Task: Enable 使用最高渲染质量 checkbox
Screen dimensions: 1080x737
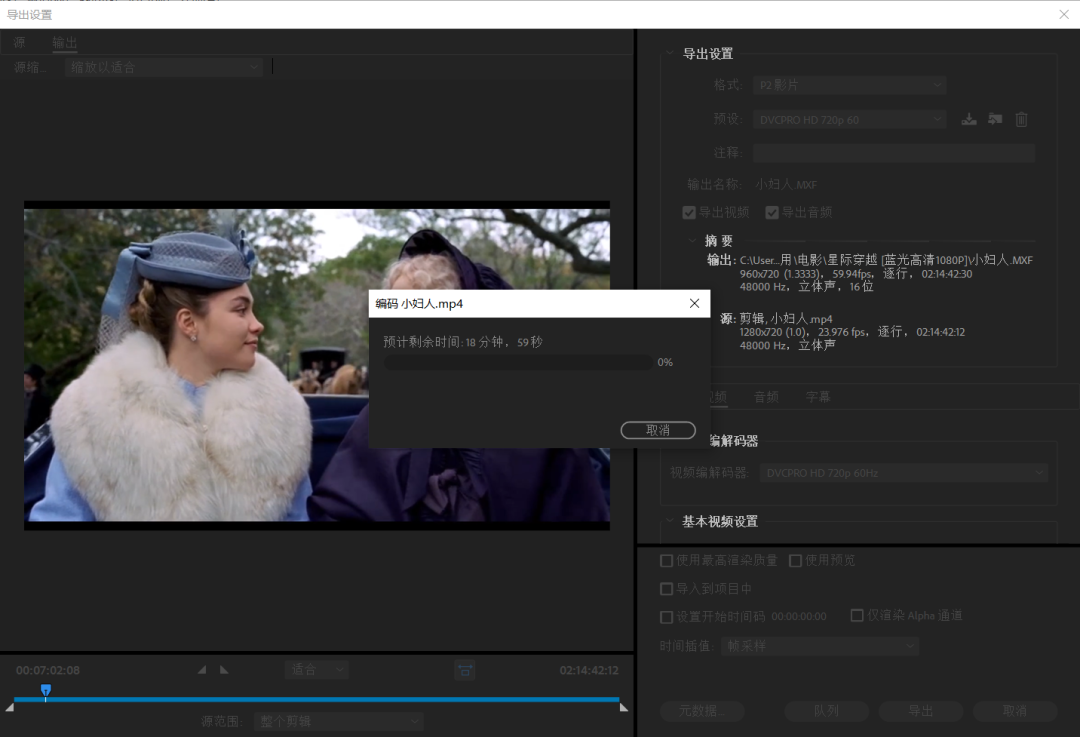Action: (x=667, y=561)
